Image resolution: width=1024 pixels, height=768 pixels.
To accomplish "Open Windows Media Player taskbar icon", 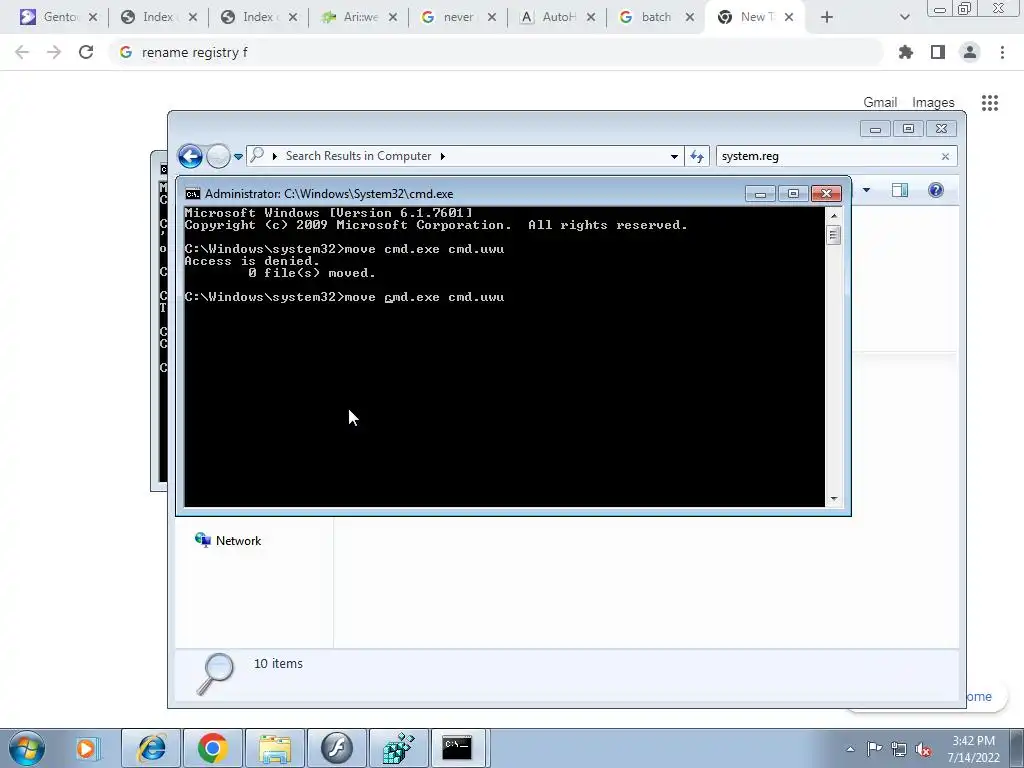I will 86,748.
